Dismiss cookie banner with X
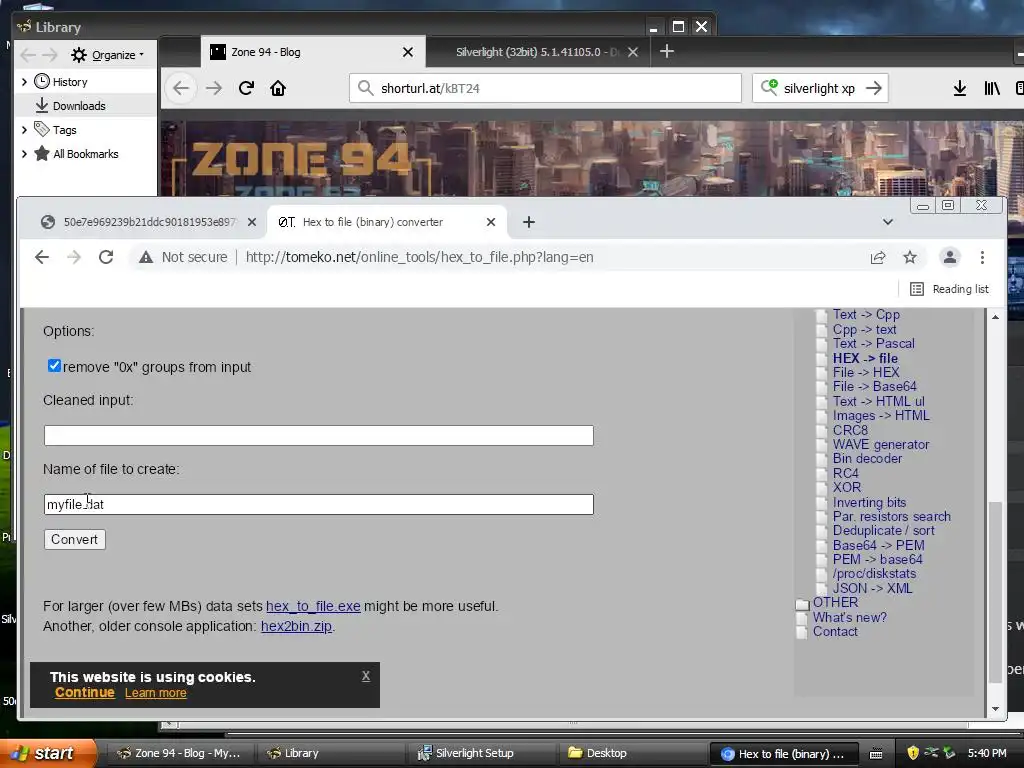Image resolution: width=1024 pixels, height=768 pixels. click(366, 676)
